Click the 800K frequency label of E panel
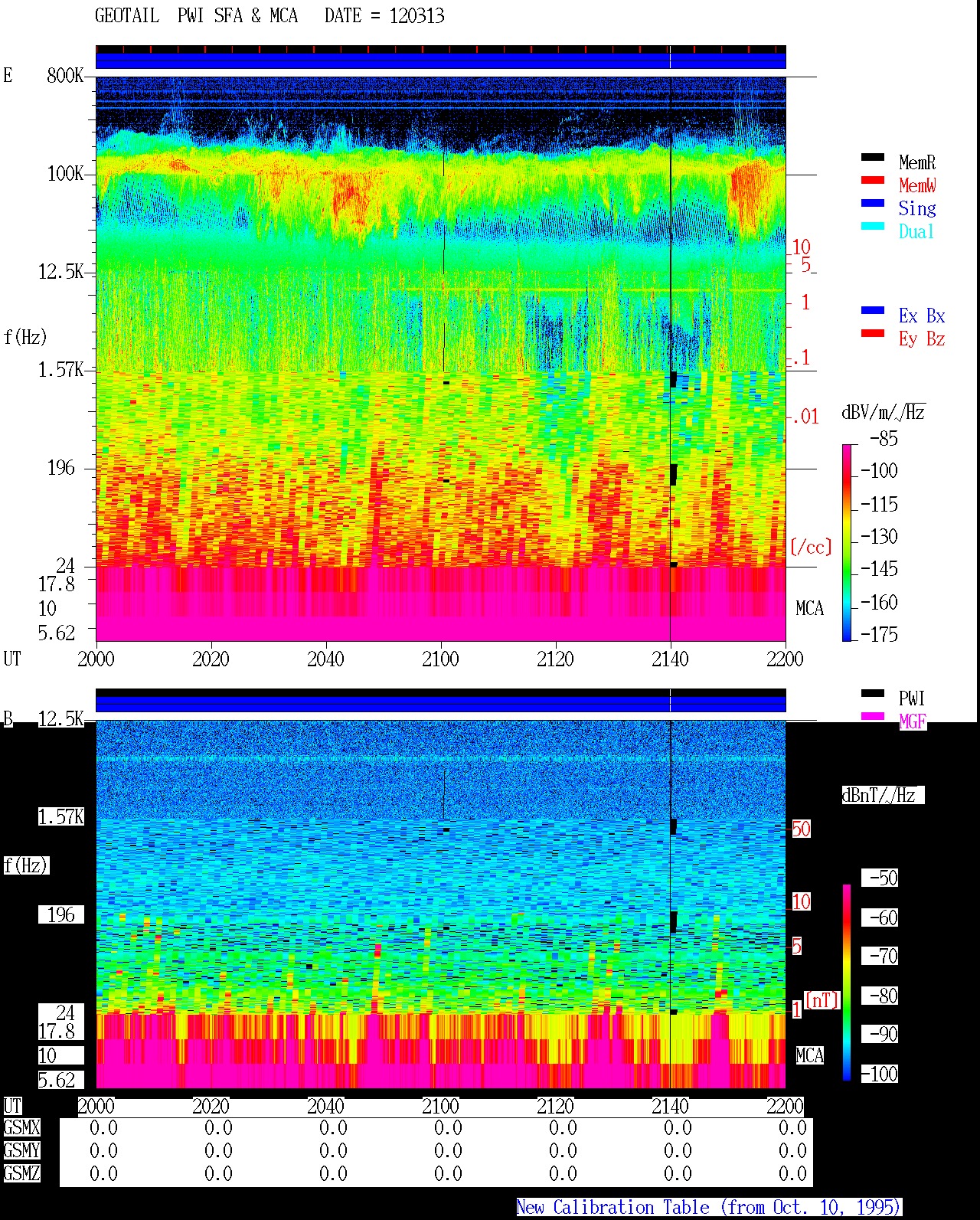 (65, 76)
